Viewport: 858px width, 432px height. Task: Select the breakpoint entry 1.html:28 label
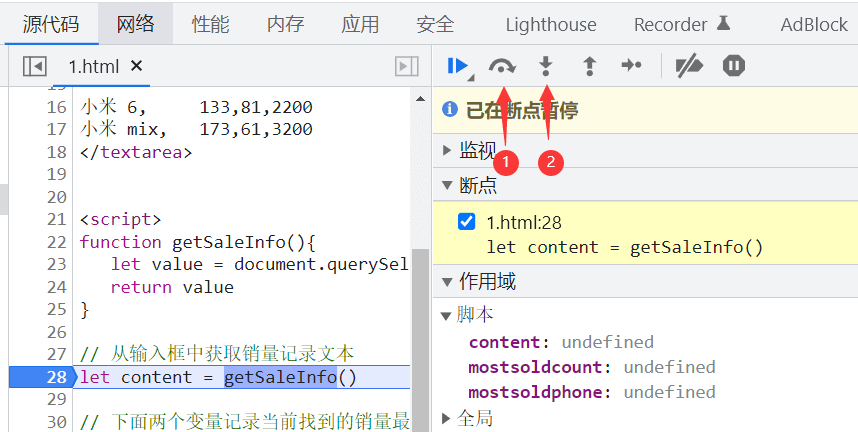(524, 222)
